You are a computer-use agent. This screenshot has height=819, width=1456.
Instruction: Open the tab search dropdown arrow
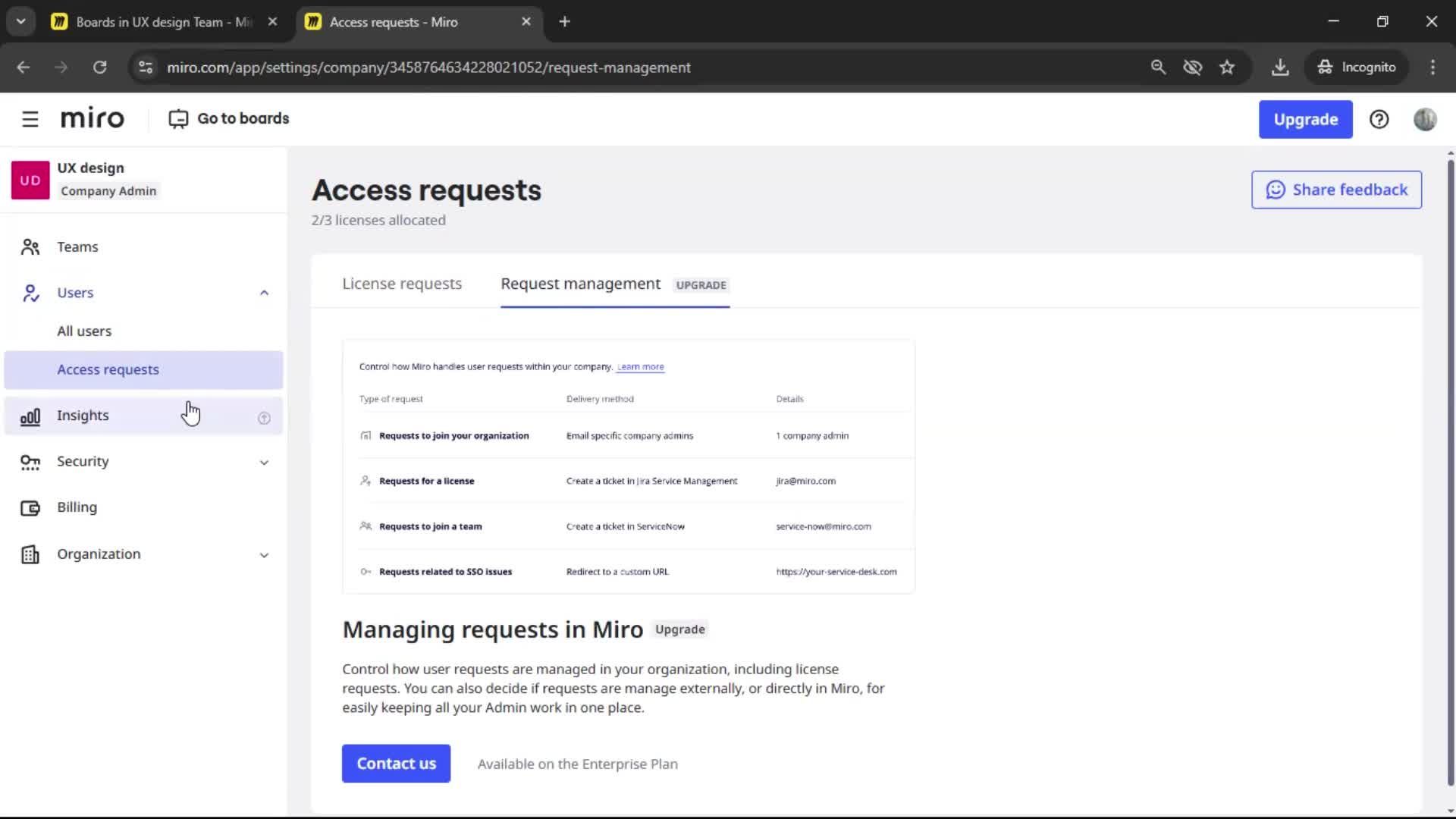21,22
